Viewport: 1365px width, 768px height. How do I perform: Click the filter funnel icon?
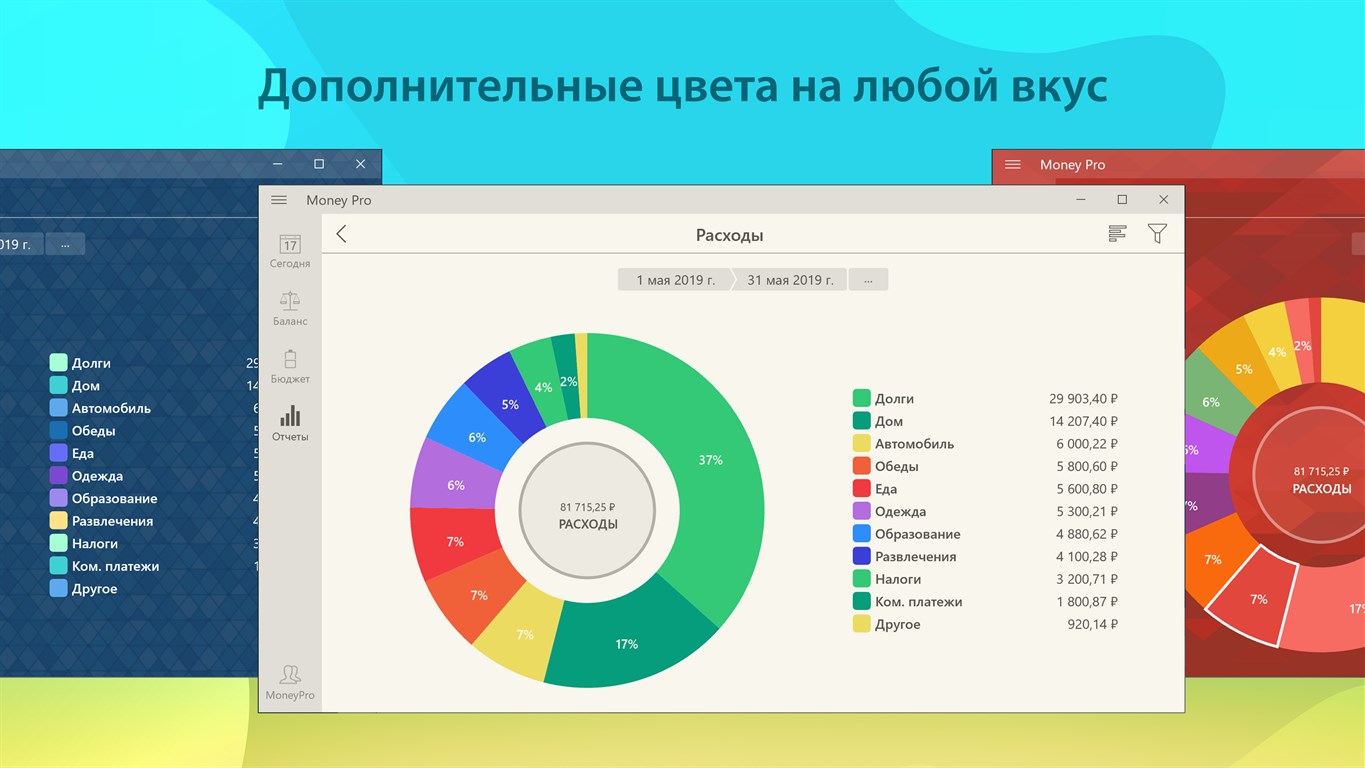pos(1157,234)
